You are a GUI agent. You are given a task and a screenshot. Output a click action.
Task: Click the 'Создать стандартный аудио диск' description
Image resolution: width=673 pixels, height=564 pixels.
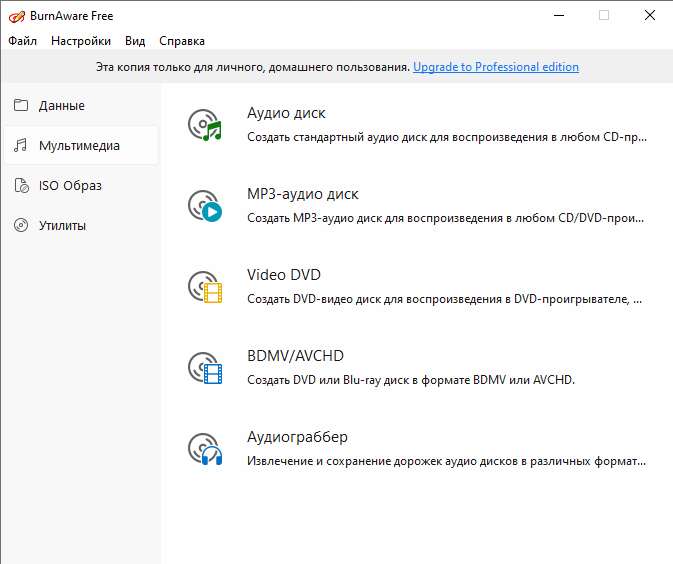click(446, 137)
